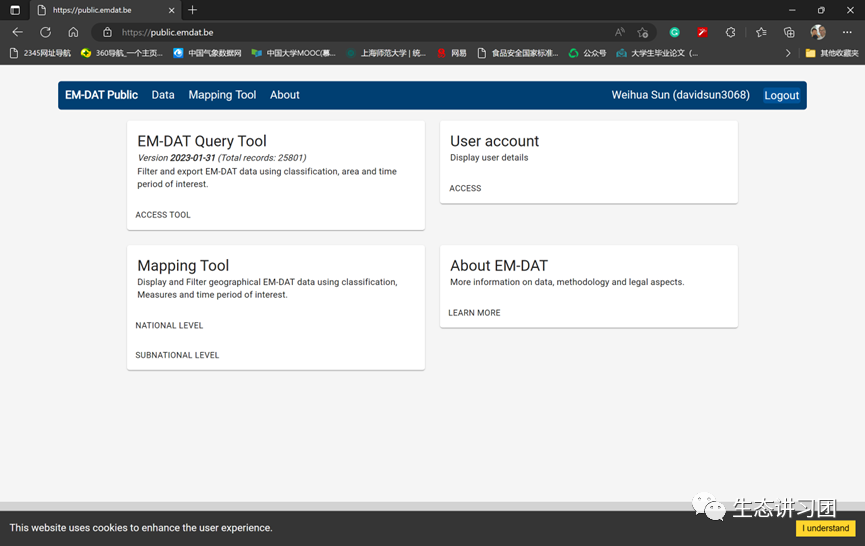Click ACCESS under User account
Screen dimensions: 865x546
point(465,188)
